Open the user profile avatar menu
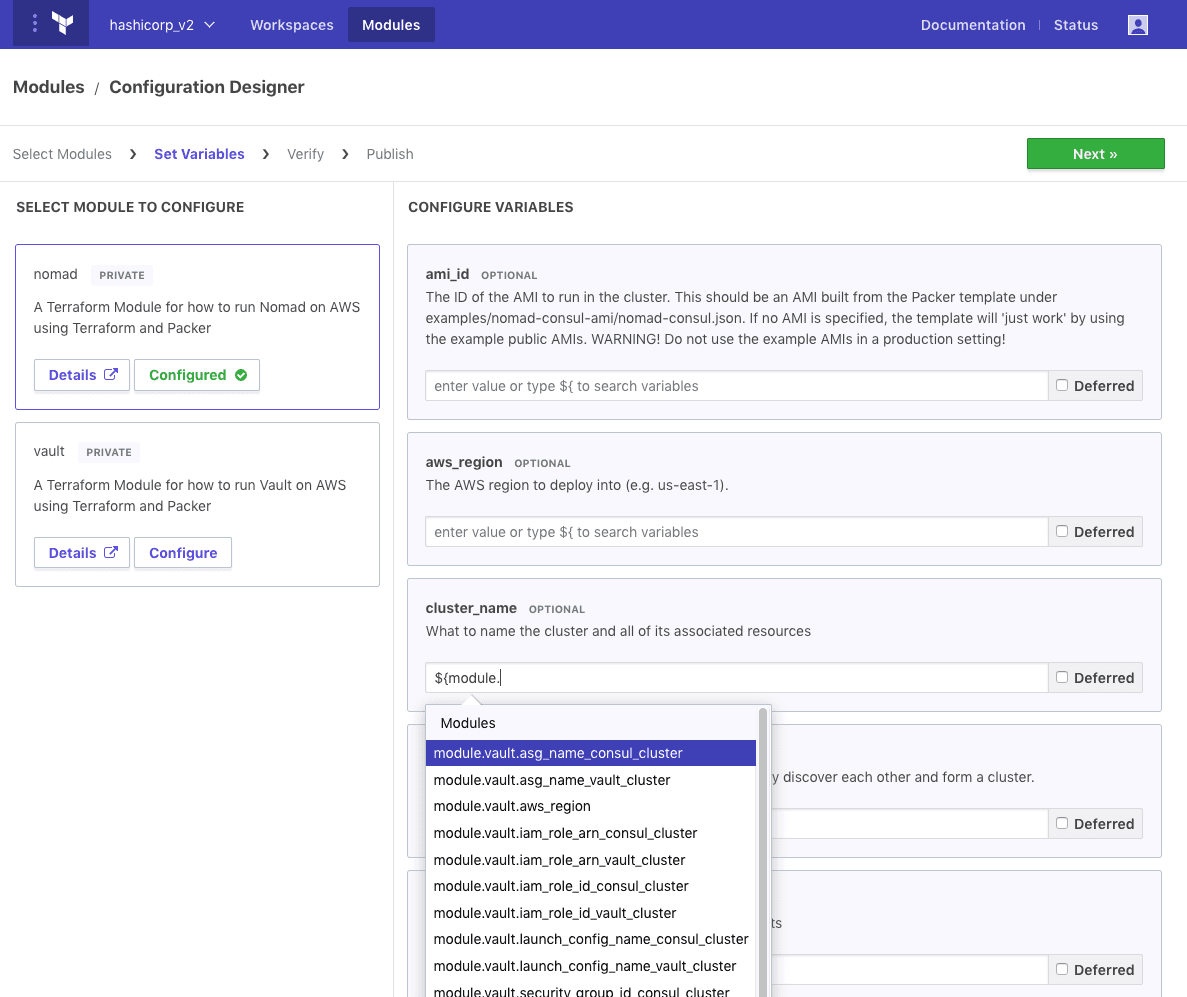The height and width of the screenshot is (997, 1187). (x=1137, y=25)
